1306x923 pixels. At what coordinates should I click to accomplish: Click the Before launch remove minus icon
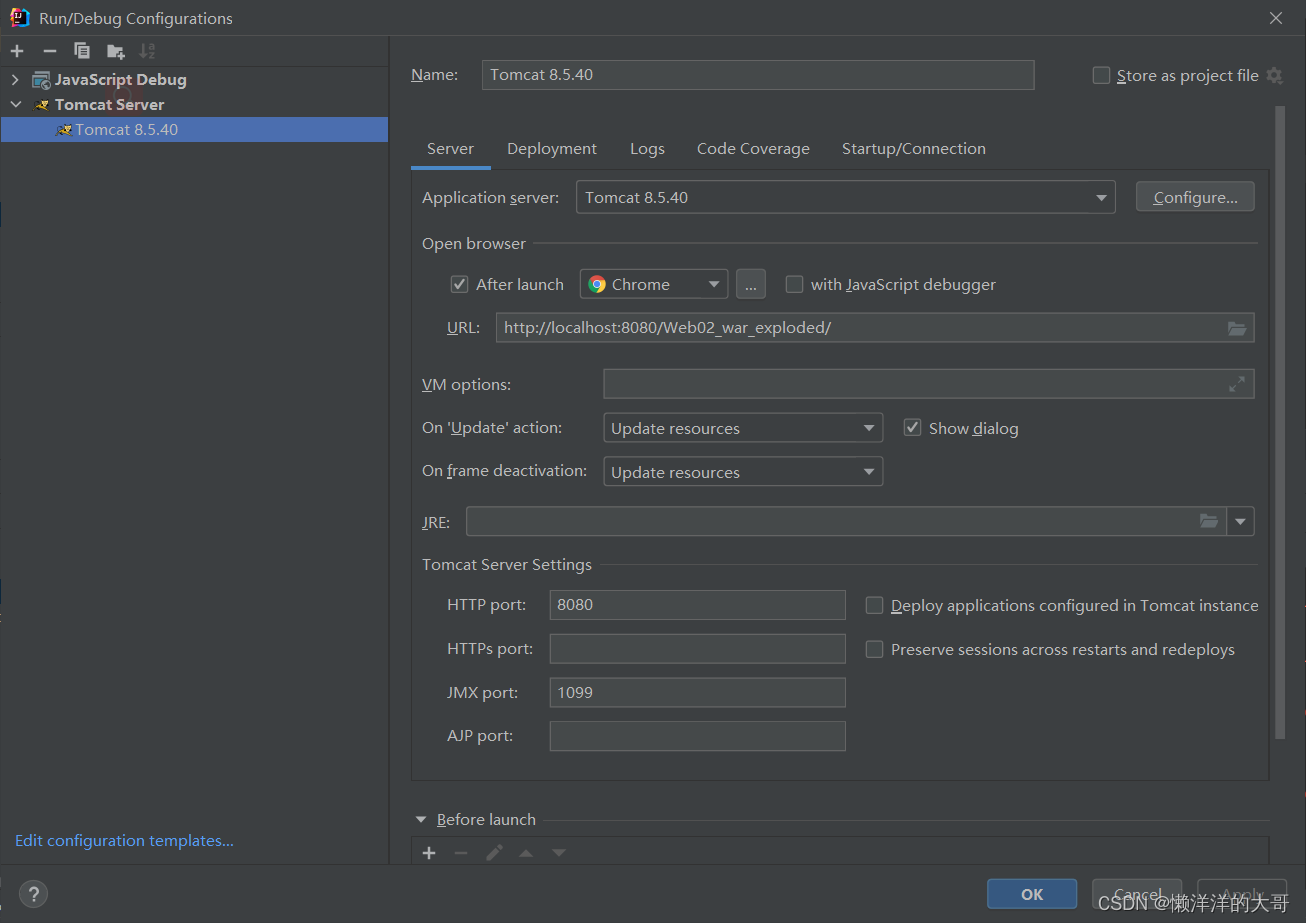point(461,853)
